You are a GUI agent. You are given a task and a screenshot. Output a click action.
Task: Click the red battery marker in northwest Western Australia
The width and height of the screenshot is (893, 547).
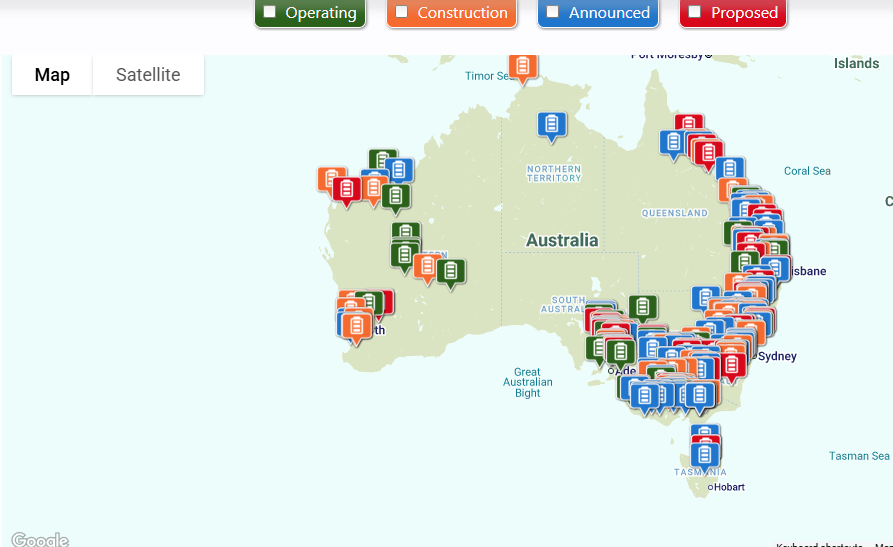pos(347,189)
